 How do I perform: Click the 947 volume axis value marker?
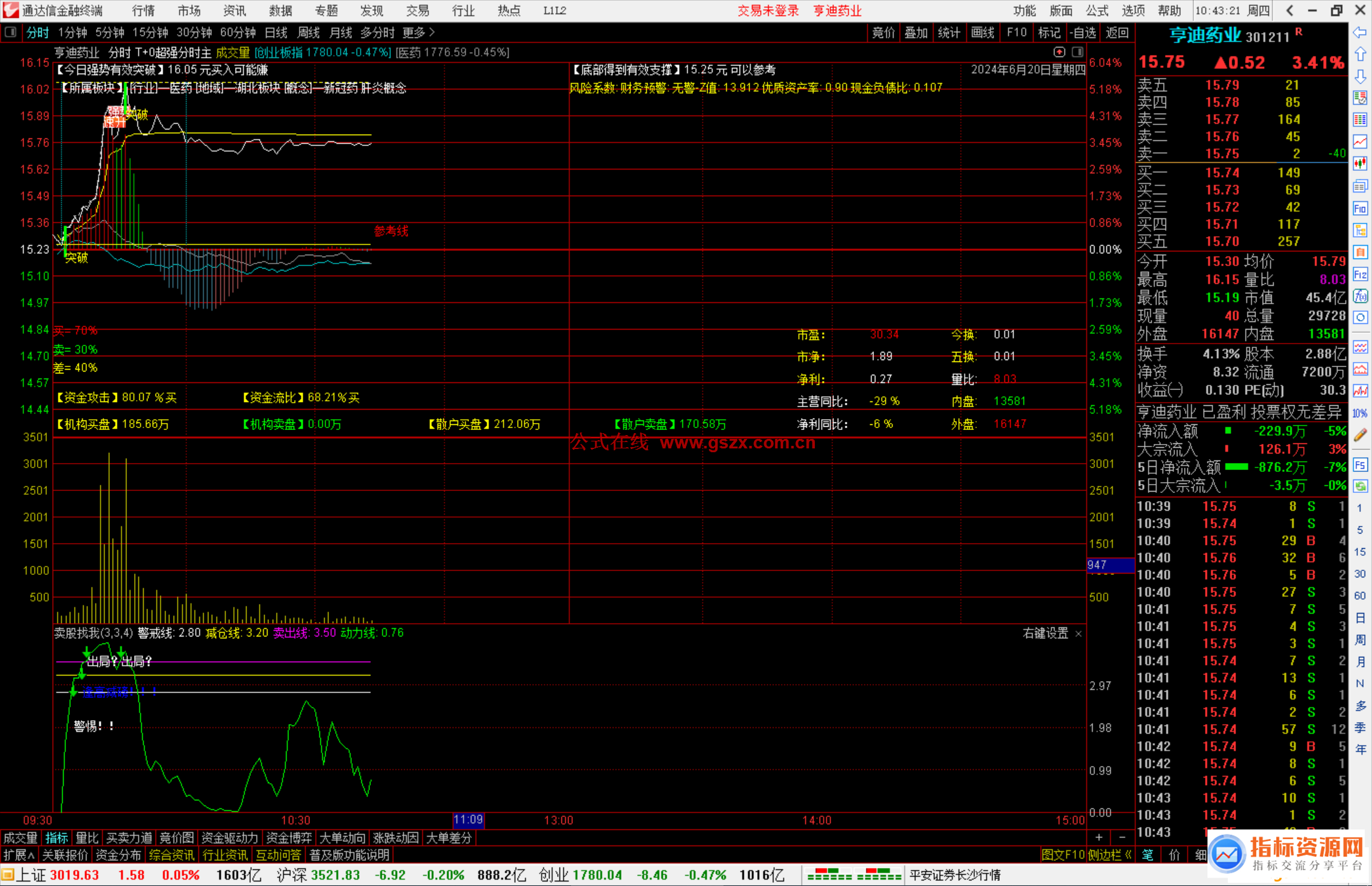[1110, 565]
